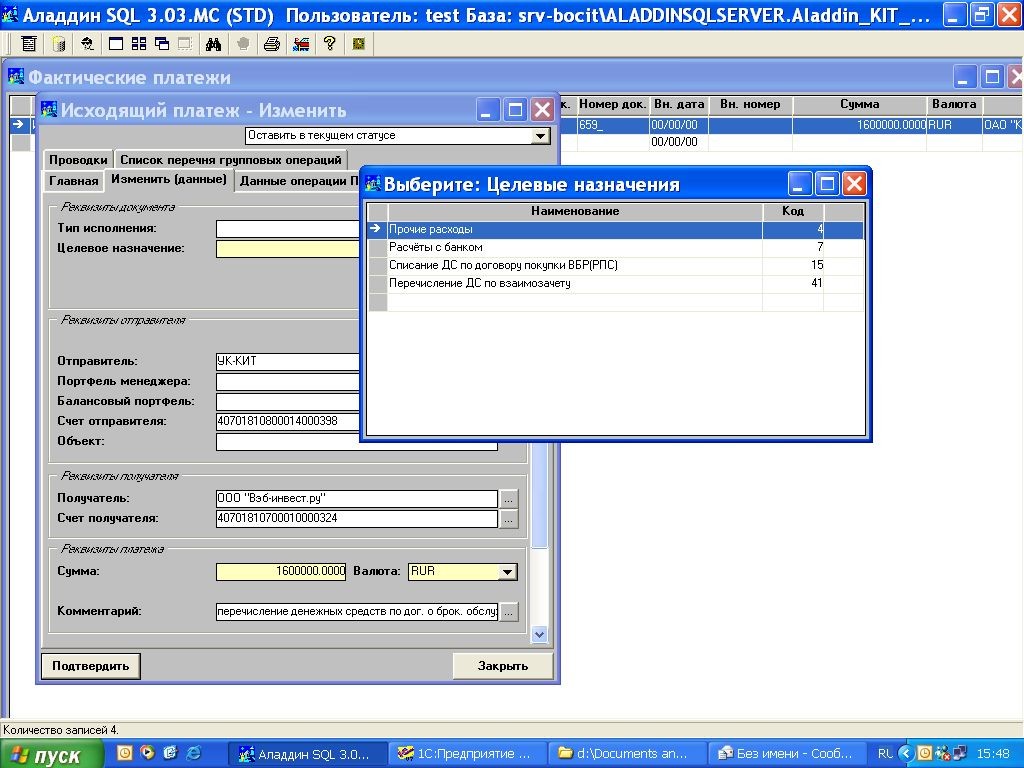Image resolution: width=1024 pixels, height=768 pixels.
Task: Open the Без имени message taskbar button
Action: 786,754
